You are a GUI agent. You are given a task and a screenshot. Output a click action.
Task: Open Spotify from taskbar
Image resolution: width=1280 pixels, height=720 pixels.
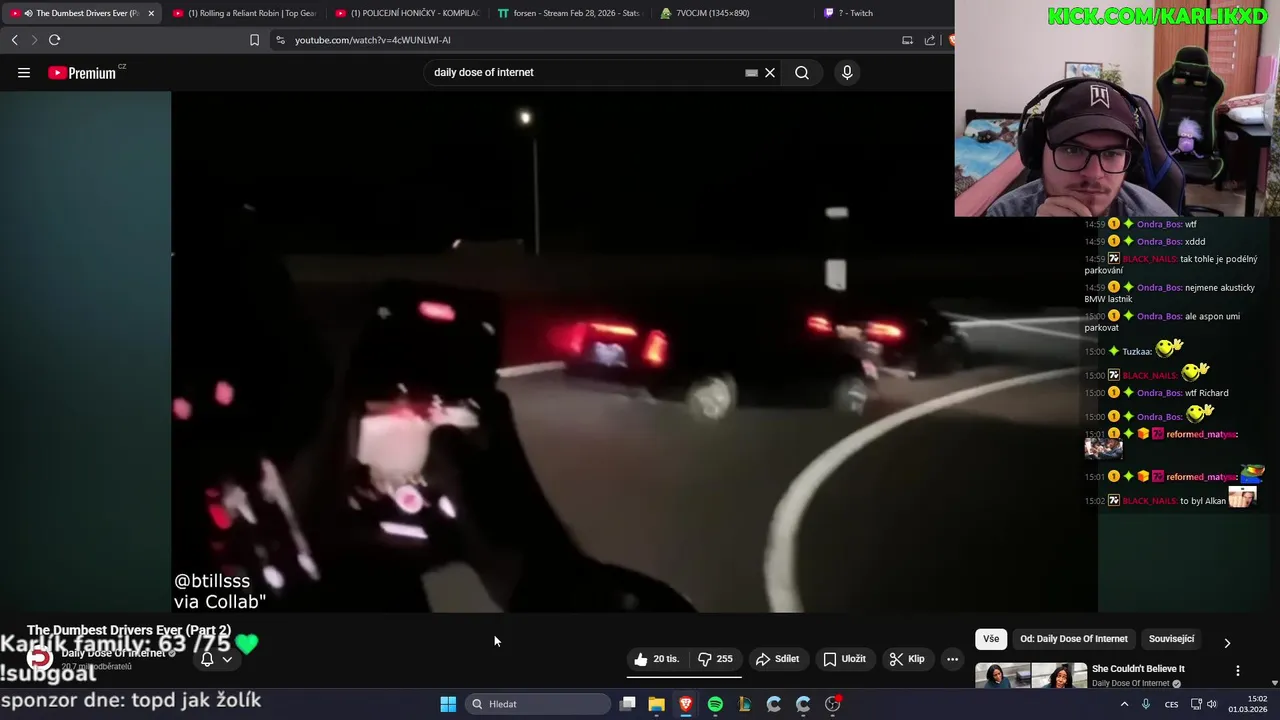click(715, 704)
